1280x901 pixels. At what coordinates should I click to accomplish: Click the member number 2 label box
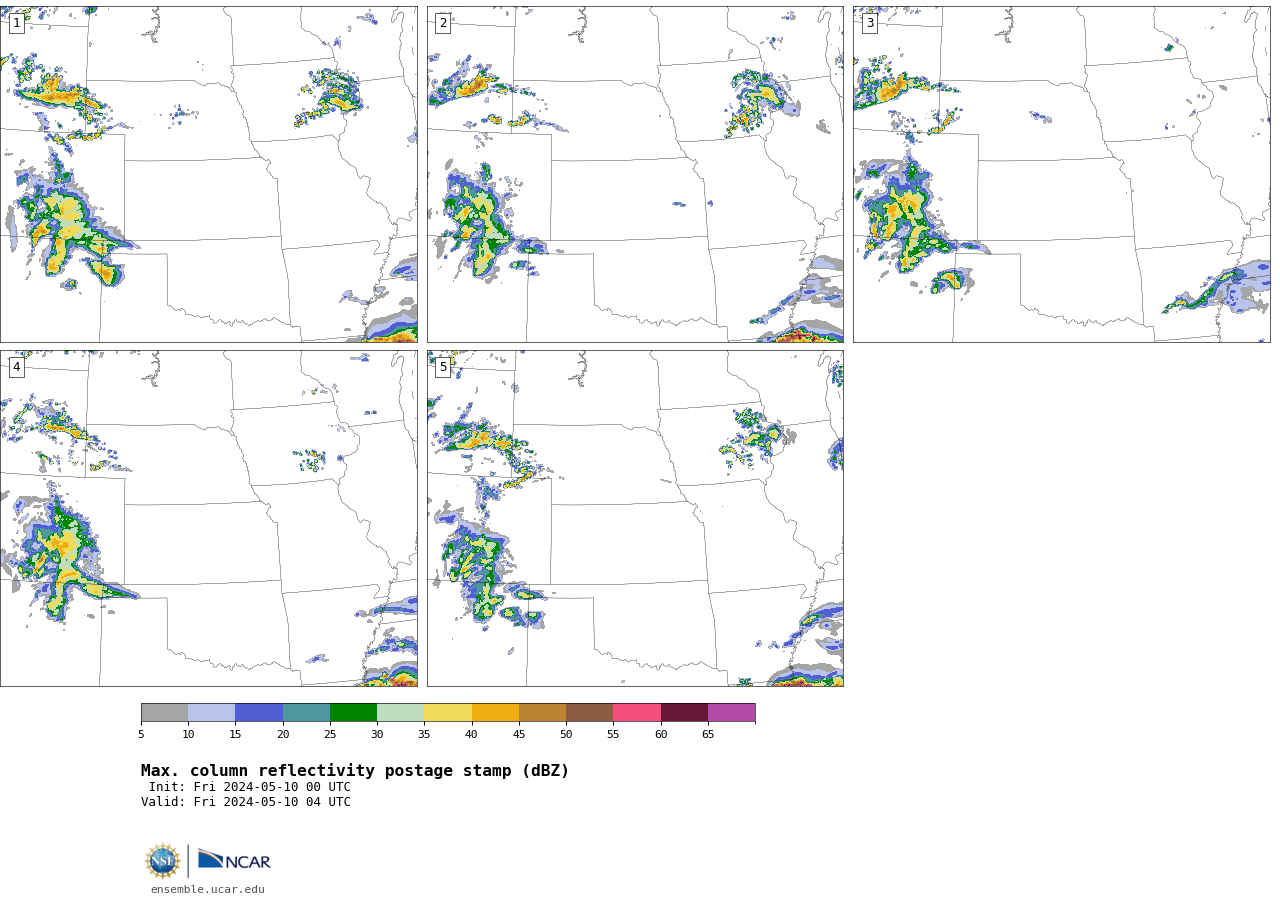point(443,23)
